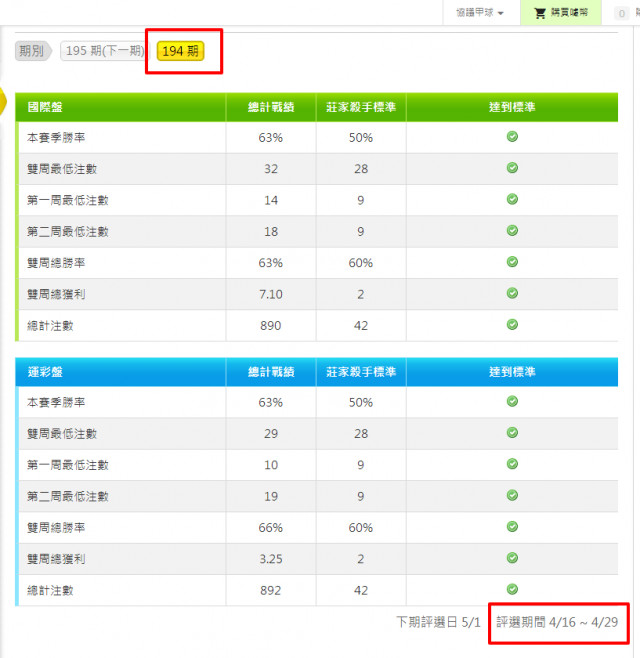Click green check for 國際盤 第二周最低注數 row

[x=512, y=231]
